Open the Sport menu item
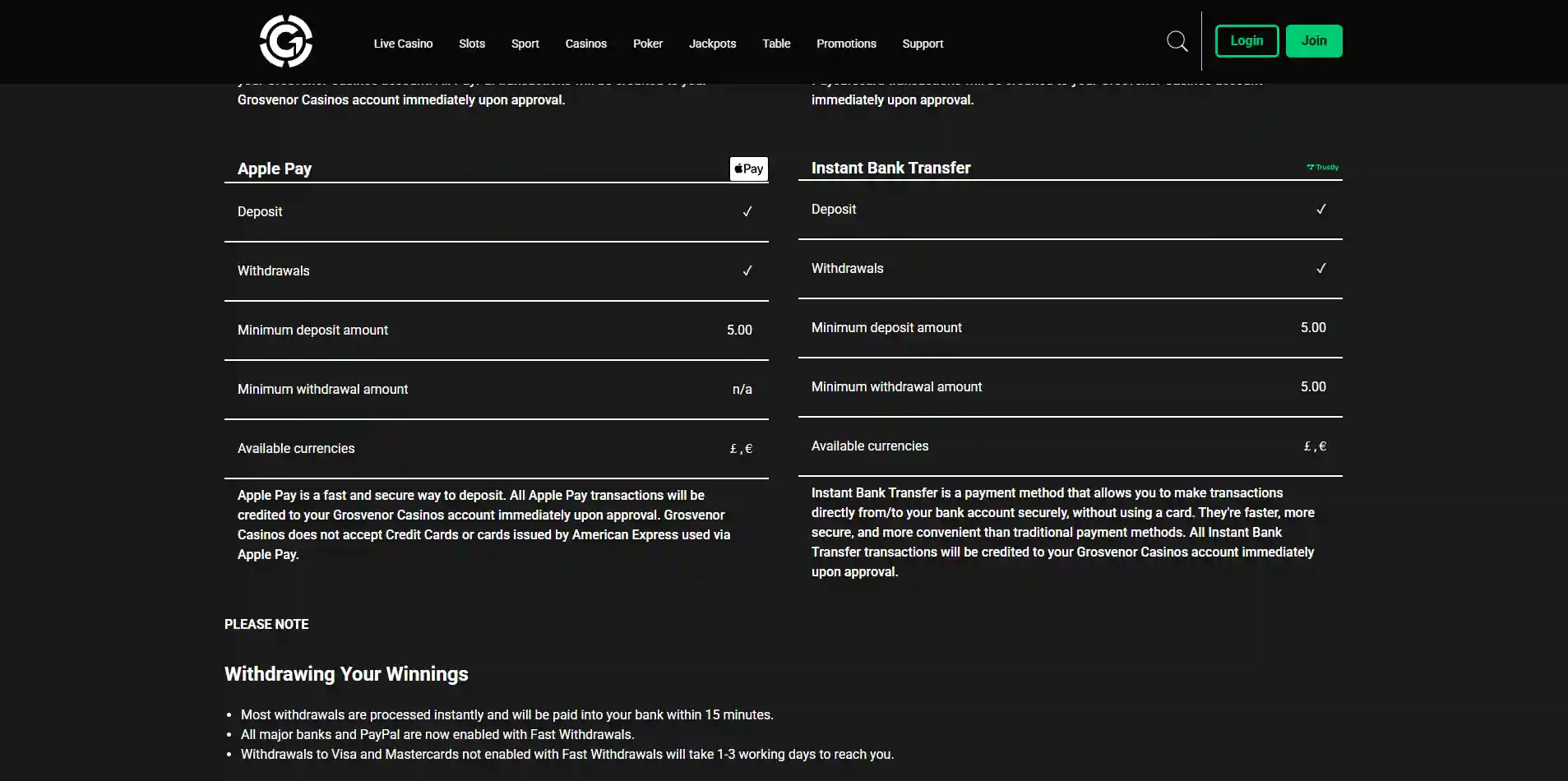The height and width of the screenshot is (781, 1568). coord(525,44)
